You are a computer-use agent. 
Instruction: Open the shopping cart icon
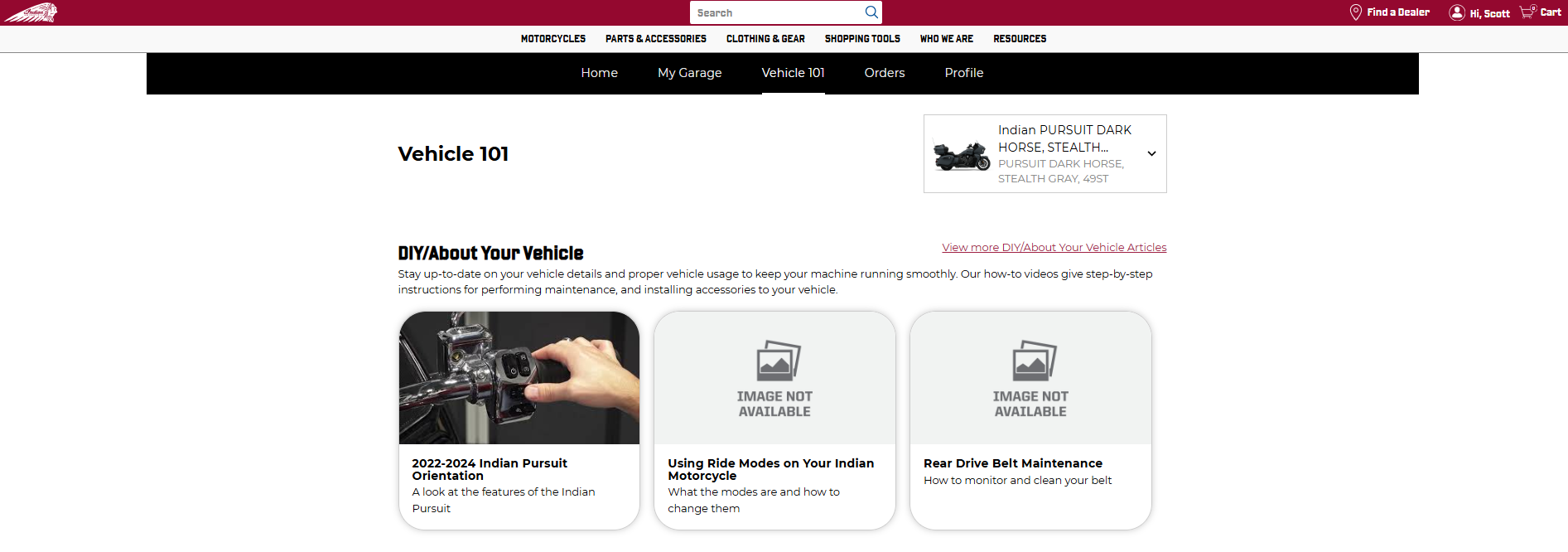pyautogui.click(x=1527, y=12)
